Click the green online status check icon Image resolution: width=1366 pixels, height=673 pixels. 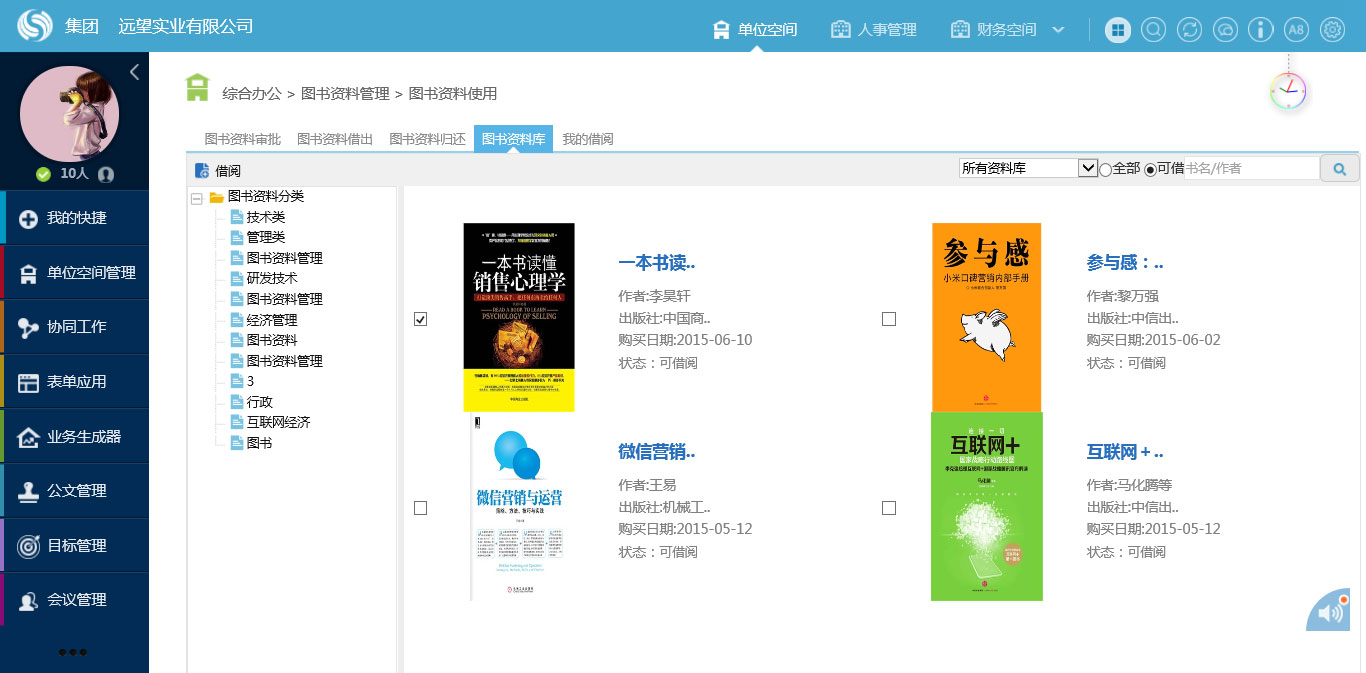click(43, 174)
